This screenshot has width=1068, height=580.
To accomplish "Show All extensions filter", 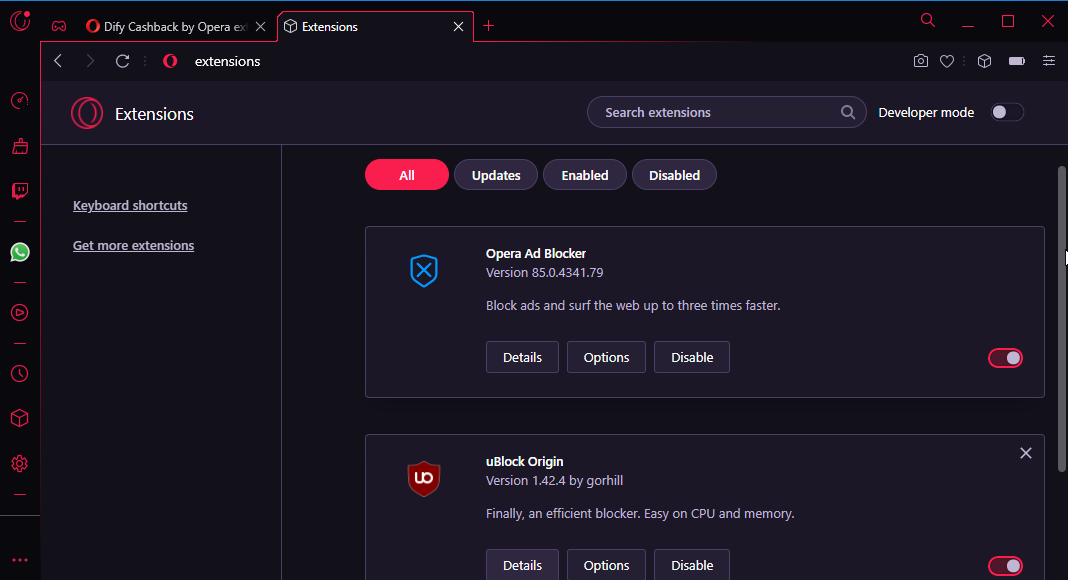I will 407,175.
